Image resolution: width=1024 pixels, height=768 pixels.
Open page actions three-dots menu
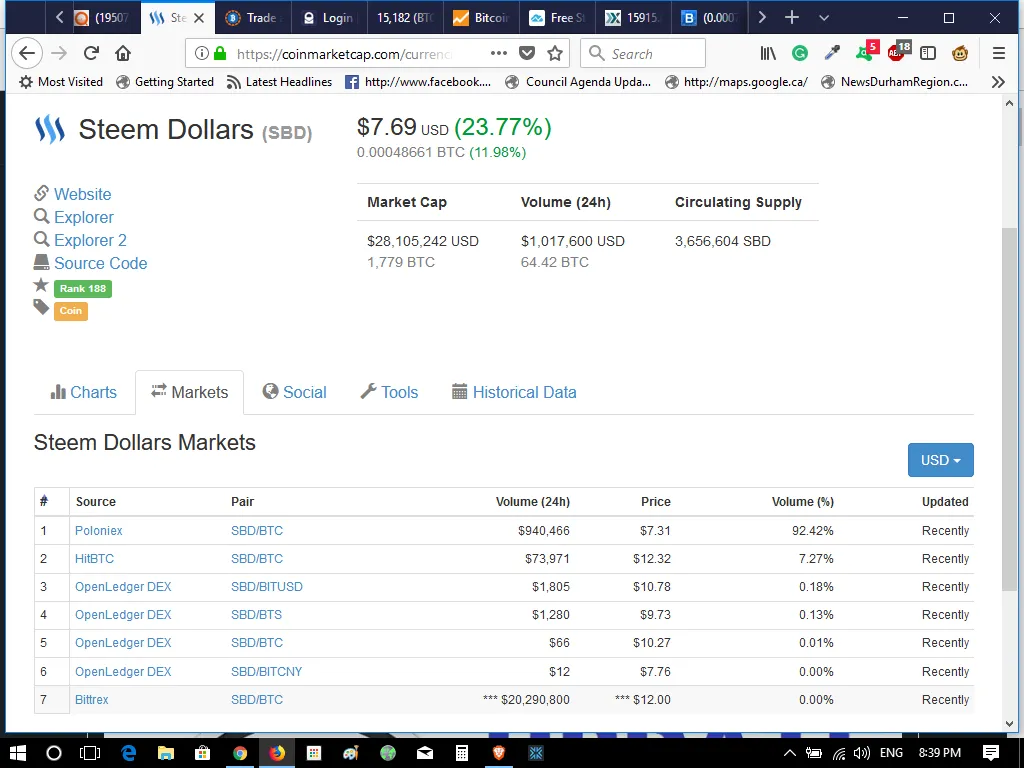[498, 53]
